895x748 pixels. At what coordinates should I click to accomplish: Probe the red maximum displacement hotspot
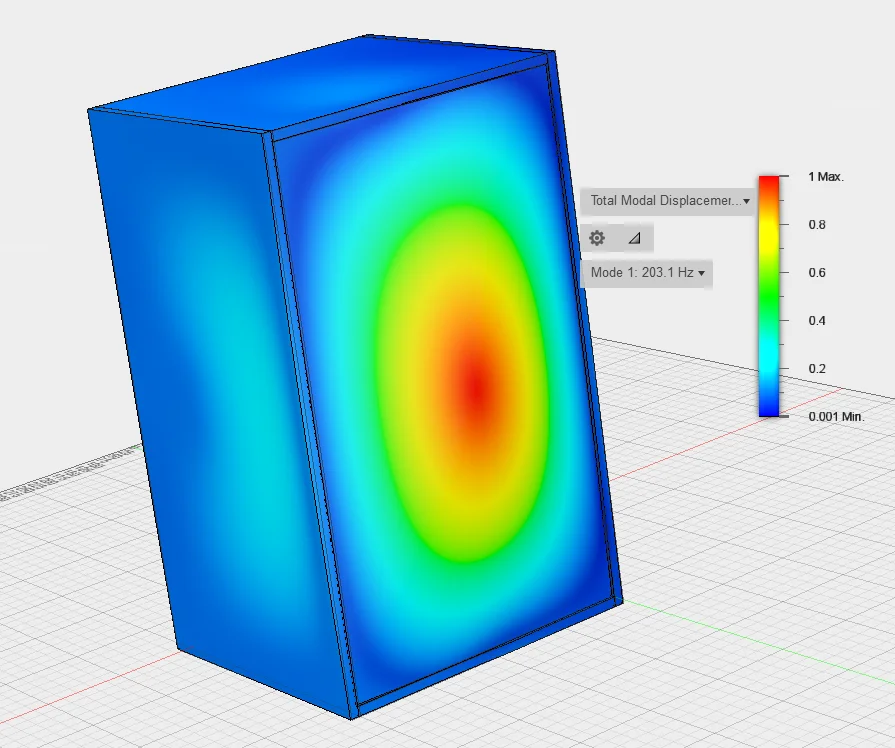pyautogui.click(x=475, y=385)
